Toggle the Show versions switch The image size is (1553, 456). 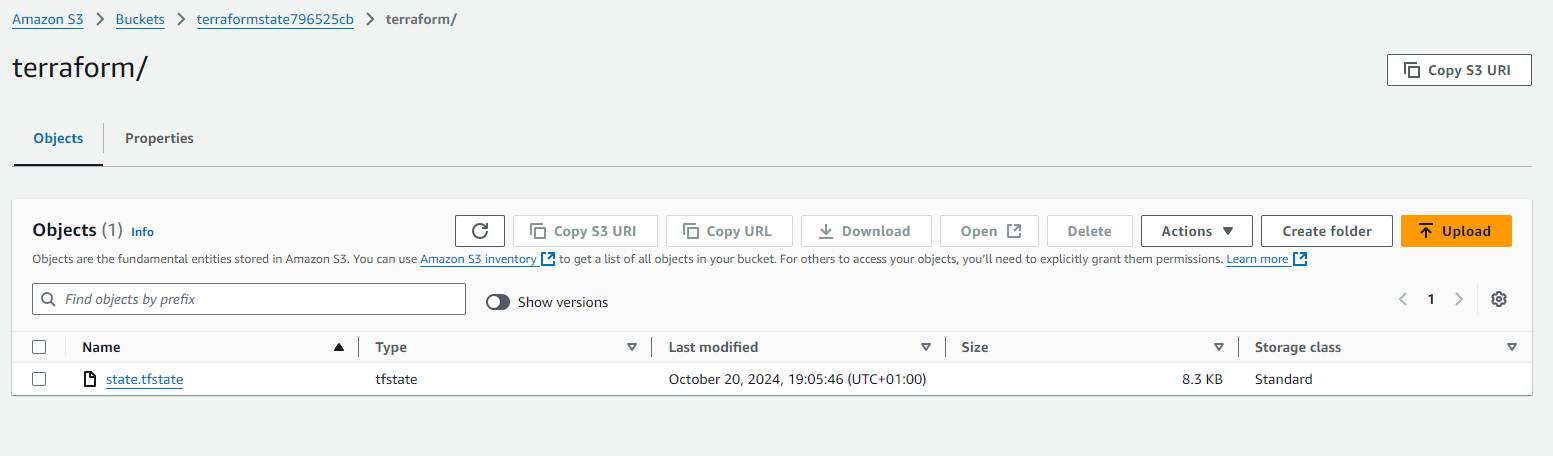click(x=498, y=302)
